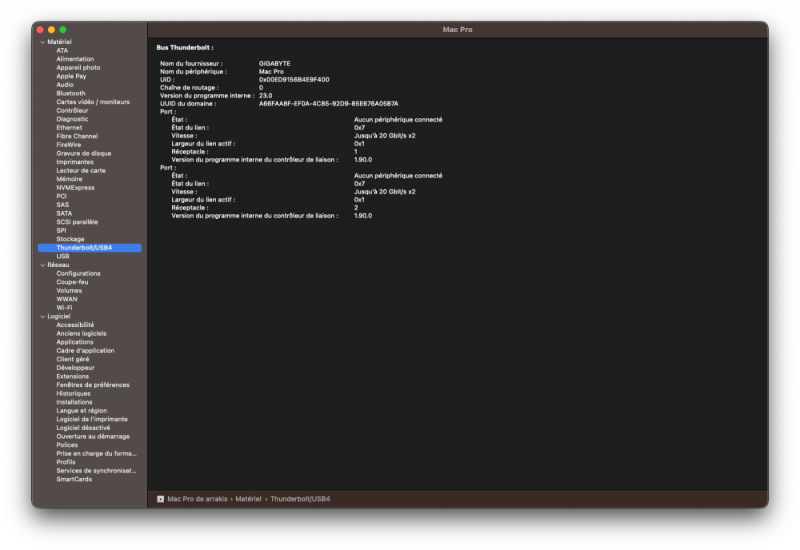The height and width of the screenshot is (550, 800).
Task: Click Matériel in the bottom path bar
Action: [x=248, y=499]
